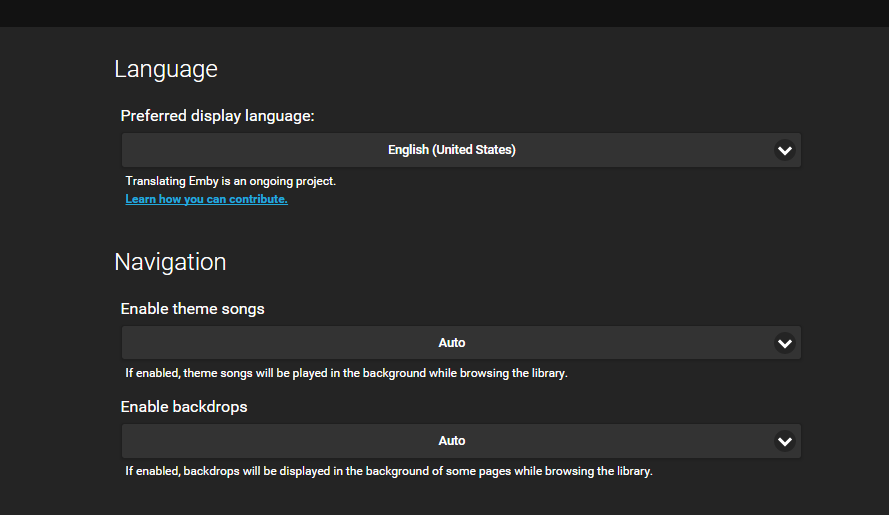Screen dimensions: 889x515
Task: Click the word 'contribute' in the link
Action: click(x=258, y=199)
